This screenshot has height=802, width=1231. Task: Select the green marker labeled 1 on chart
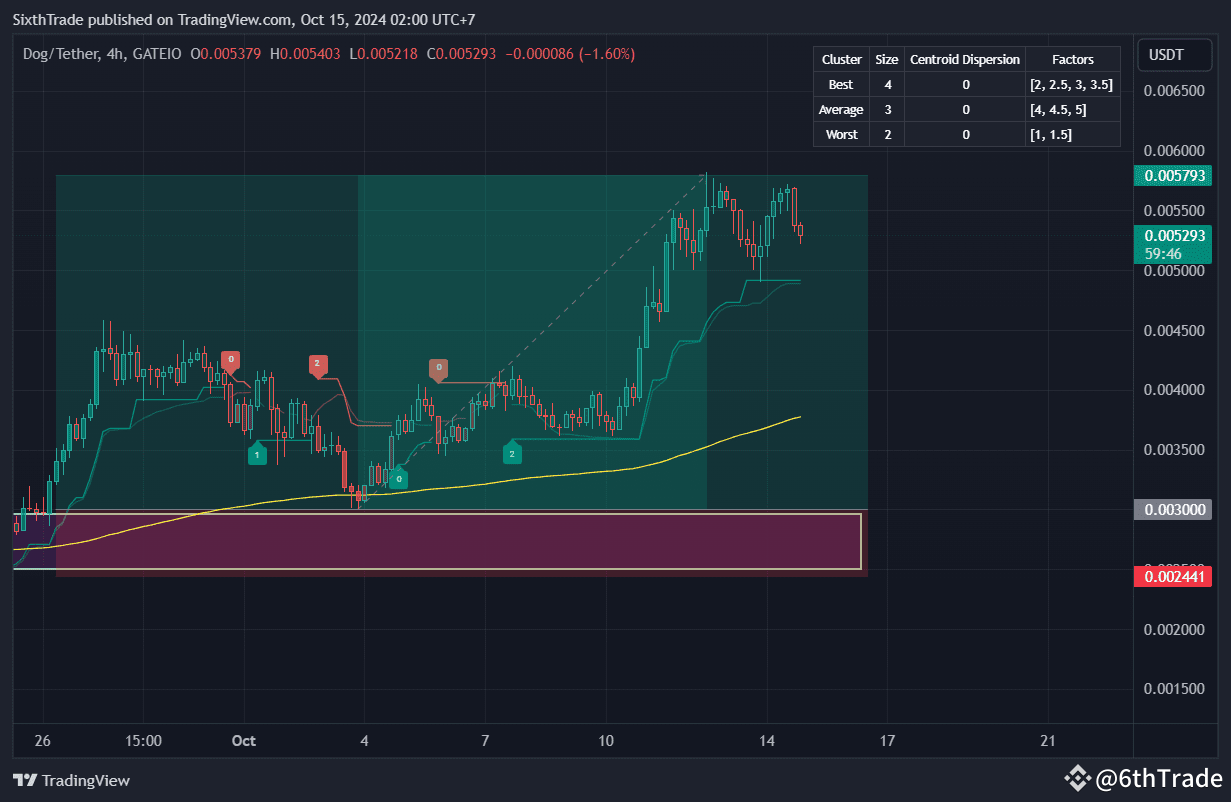pos(258,453)
